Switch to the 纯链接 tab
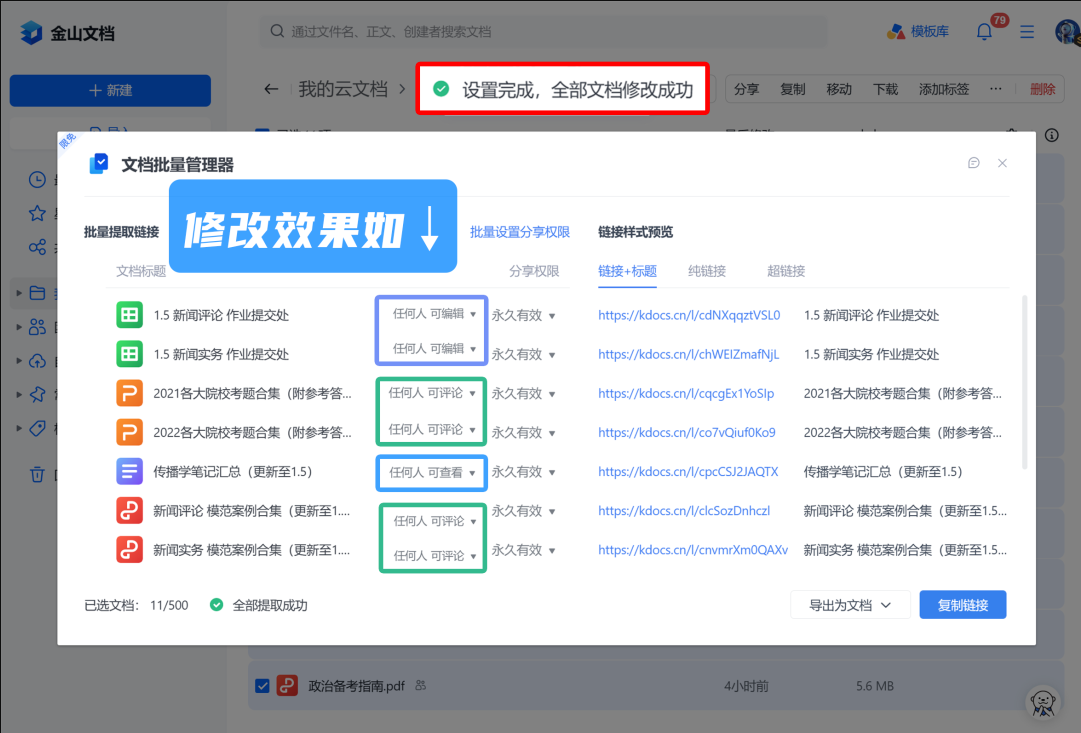The image size is (1081, 733). click(707, 271)
